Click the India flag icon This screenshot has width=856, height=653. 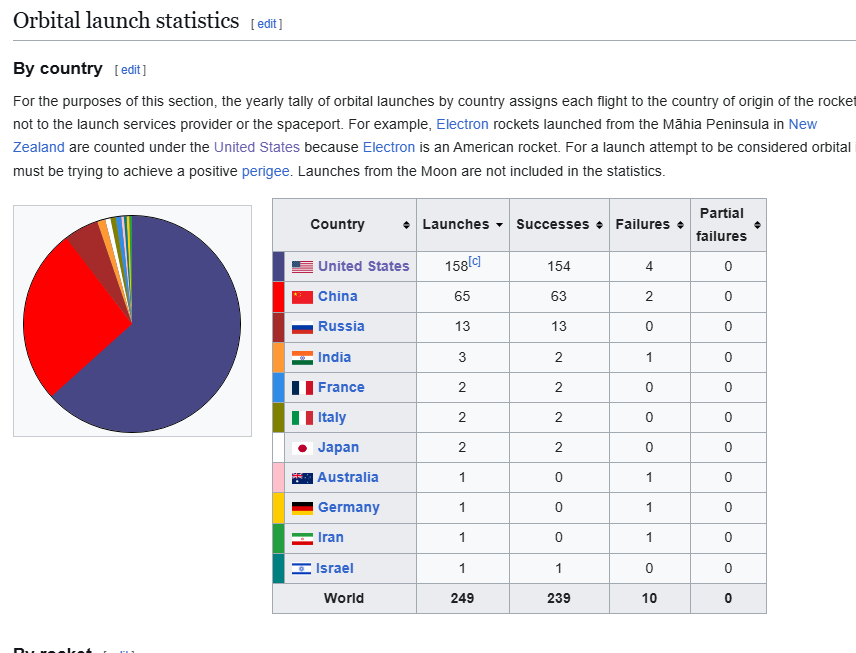click(302, 358)
